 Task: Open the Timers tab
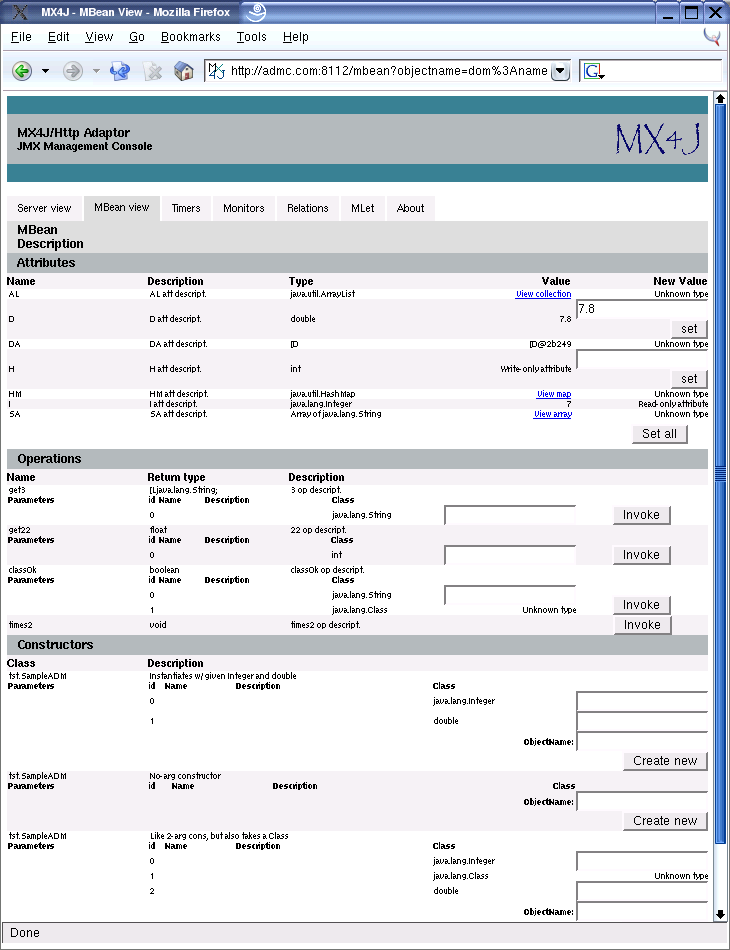186,208
